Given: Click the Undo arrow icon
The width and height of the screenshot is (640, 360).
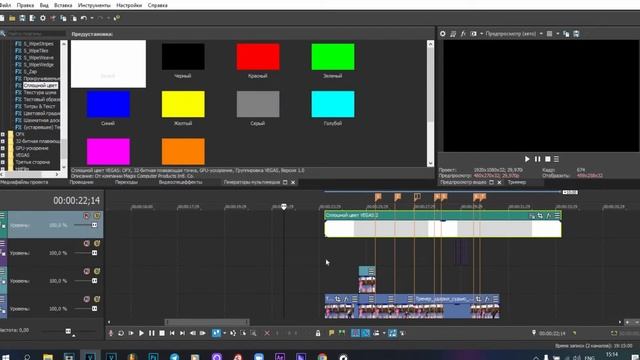Looking at the screenshot, I should point(84,18).
